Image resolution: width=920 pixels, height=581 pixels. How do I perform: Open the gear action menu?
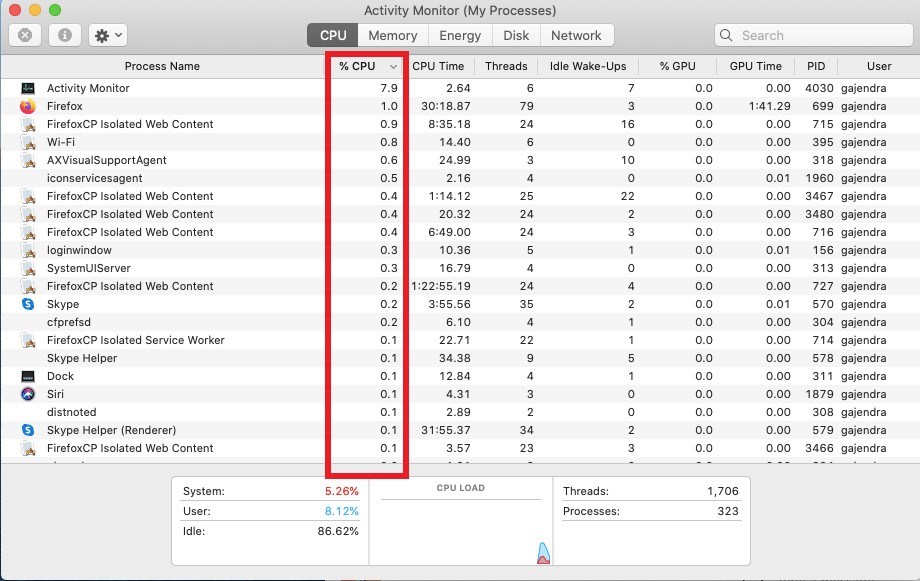tap(98, 34)
